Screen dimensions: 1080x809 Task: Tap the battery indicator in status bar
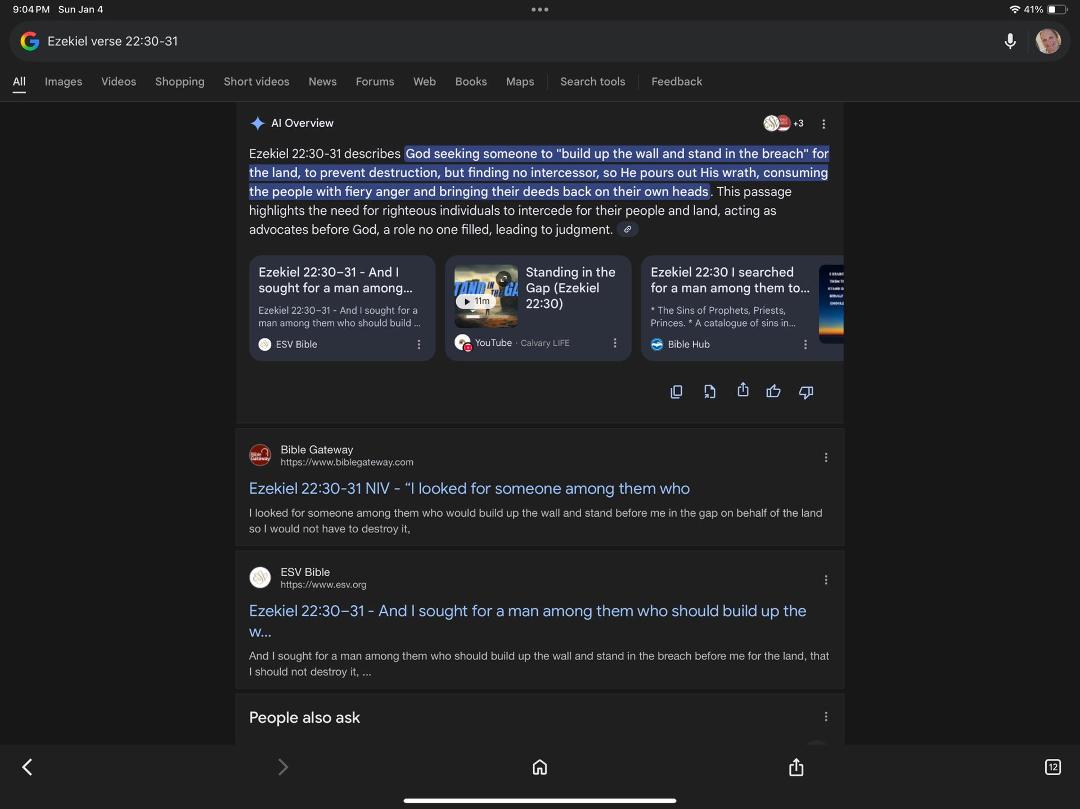tap(1057, 10)
